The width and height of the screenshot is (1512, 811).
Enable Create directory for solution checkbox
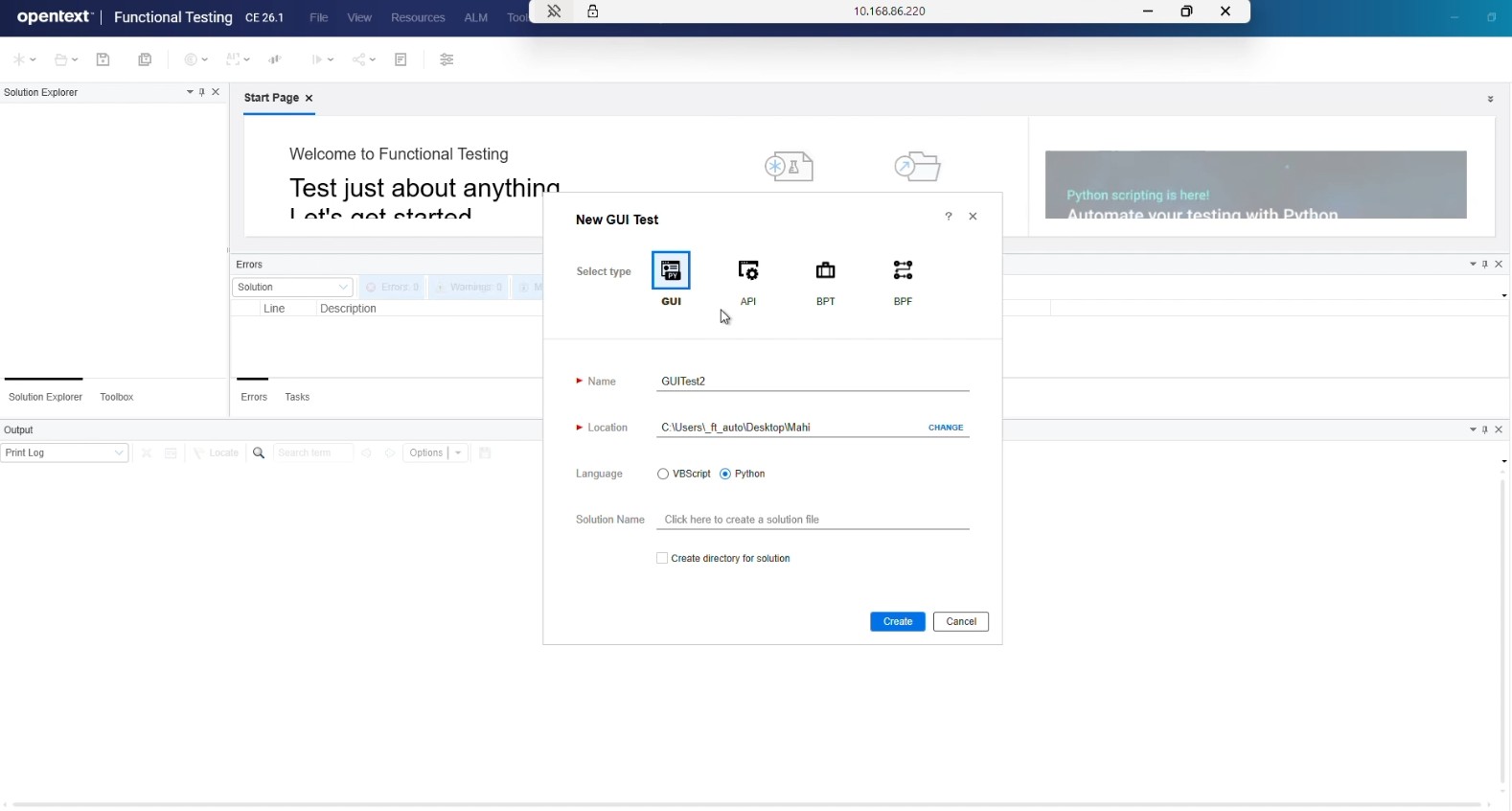662,559
